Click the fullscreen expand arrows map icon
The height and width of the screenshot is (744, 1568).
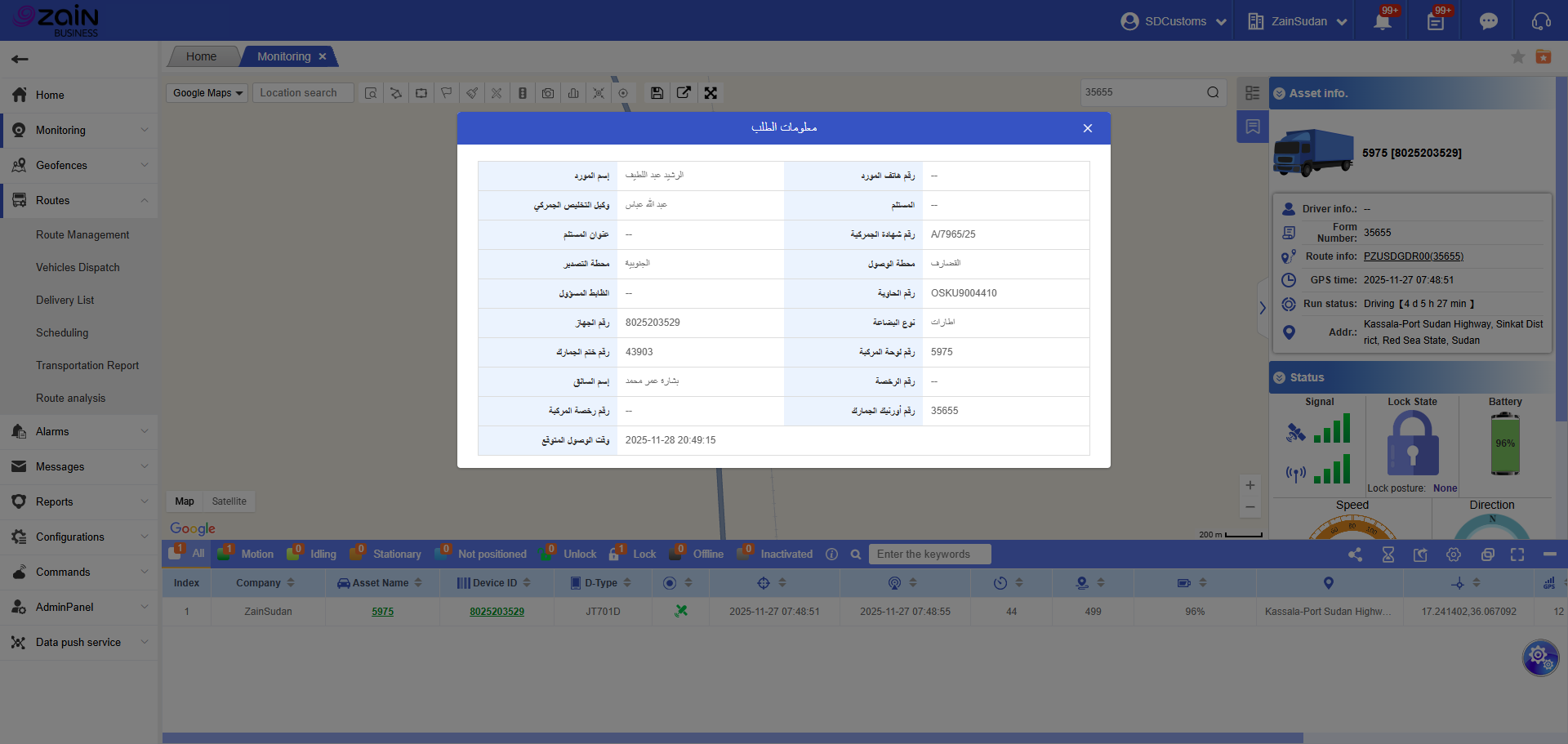tap(710, 93)
